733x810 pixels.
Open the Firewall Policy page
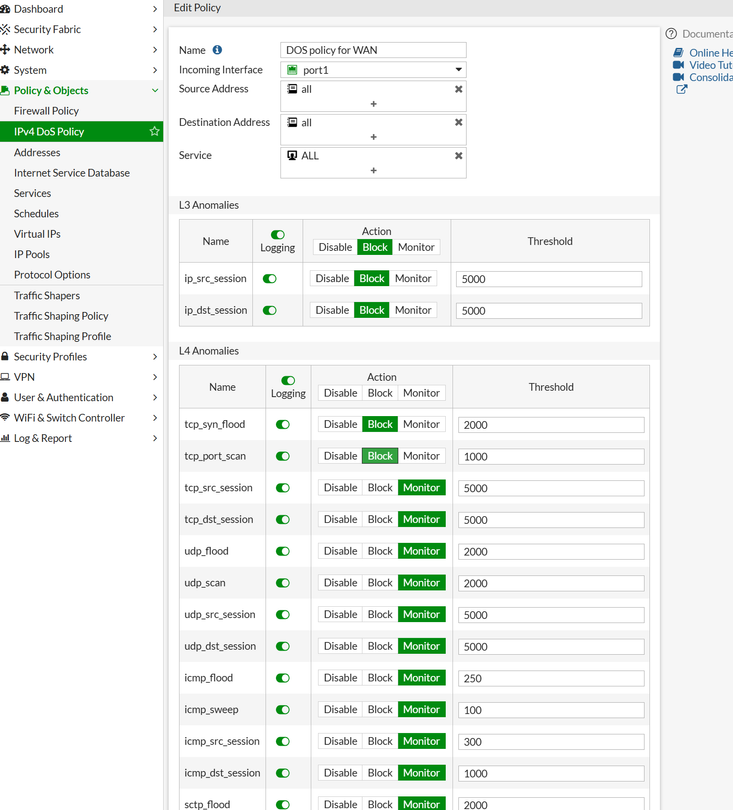coord(46,111)
